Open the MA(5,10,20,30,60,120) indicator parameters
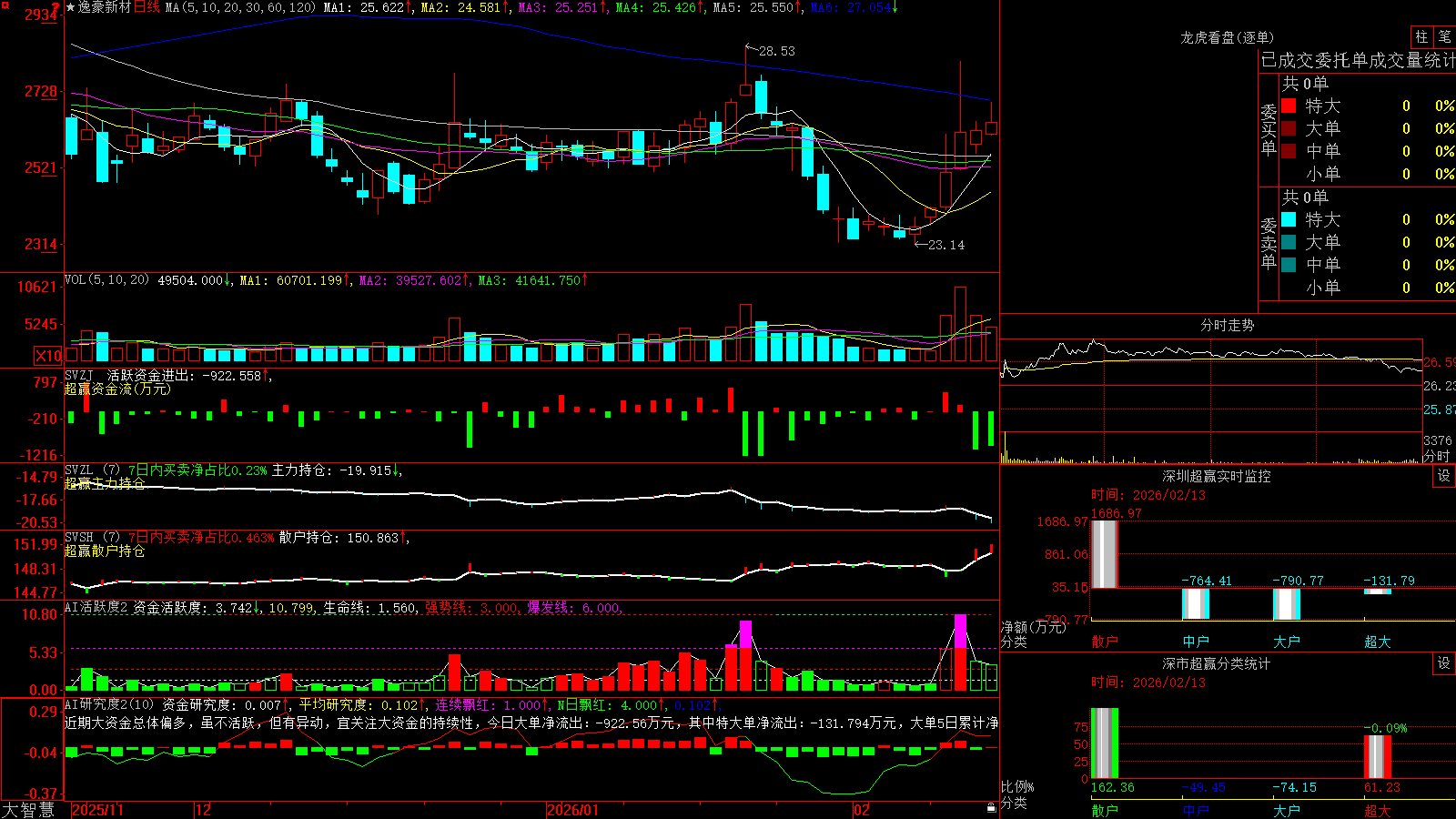 pyautogui.click(x=240, y=7)
